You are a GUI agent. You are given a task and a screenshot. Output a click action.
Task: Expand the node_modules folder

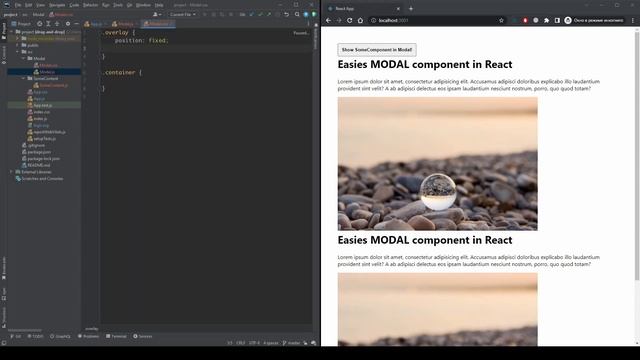pos(18,38)
